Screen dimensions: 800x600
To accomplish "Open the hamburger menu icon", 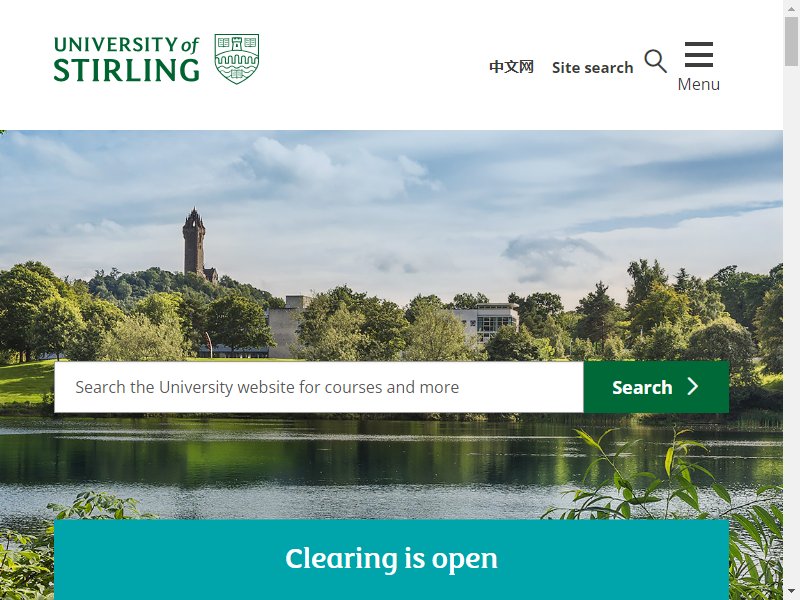I will tap(698, 55).
